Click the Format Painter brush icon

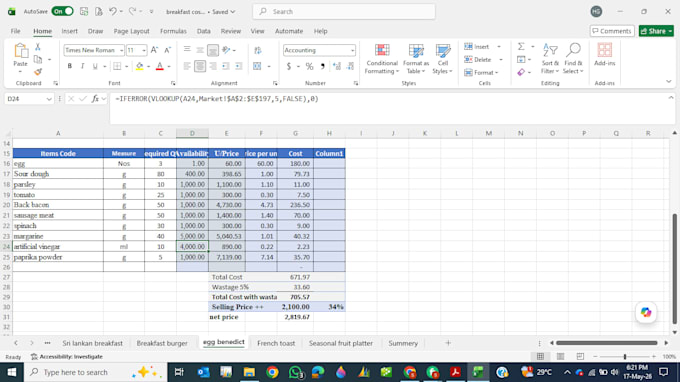(38, 72)
